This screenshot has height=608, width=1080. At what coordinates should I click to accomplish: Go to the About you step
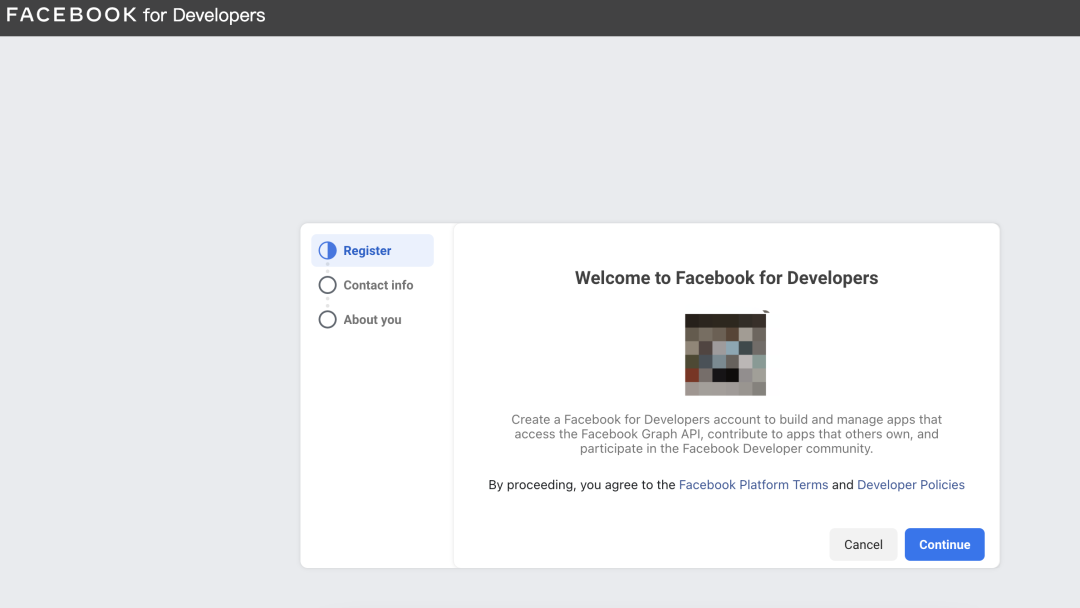(372, 320)
